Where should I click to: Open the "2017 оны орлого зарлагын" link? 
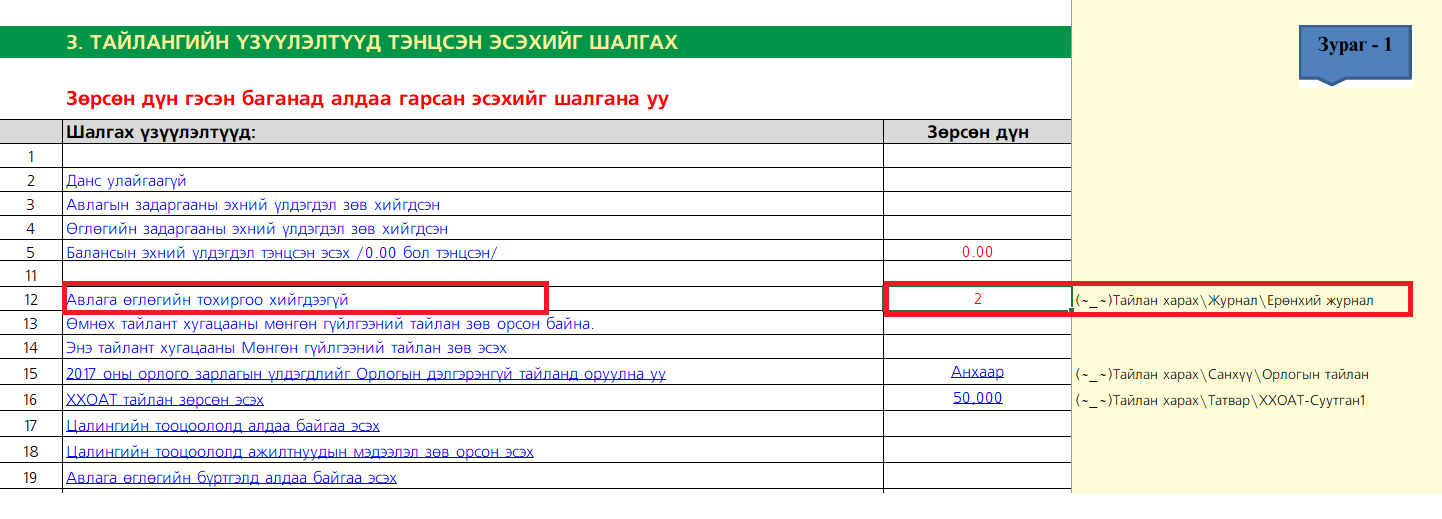[x=365, y=374]
